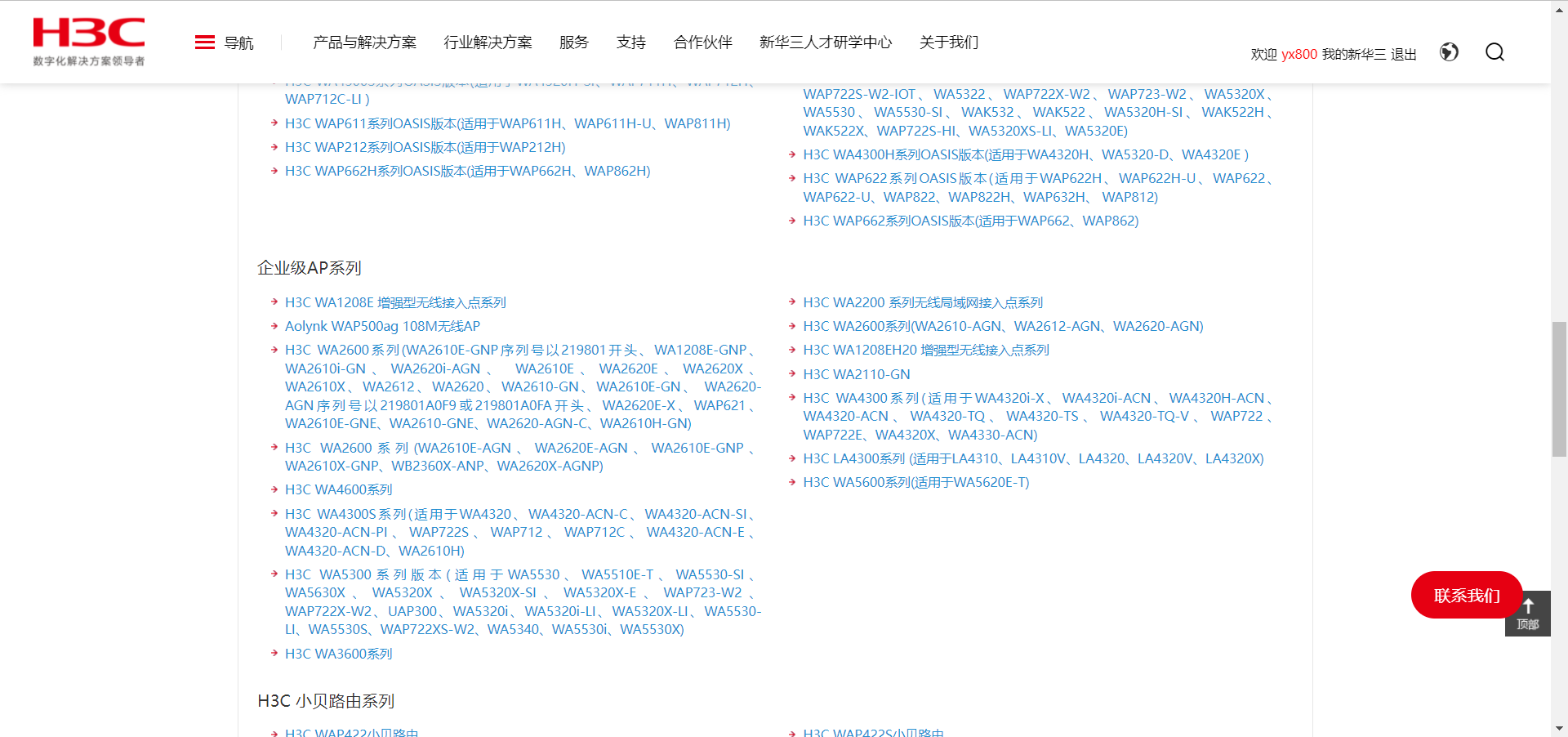Image resolution: width=1568 pixels, height=737 pixels.
Task: Click the 导航 navigation label
Action: (x=239, y=42)
